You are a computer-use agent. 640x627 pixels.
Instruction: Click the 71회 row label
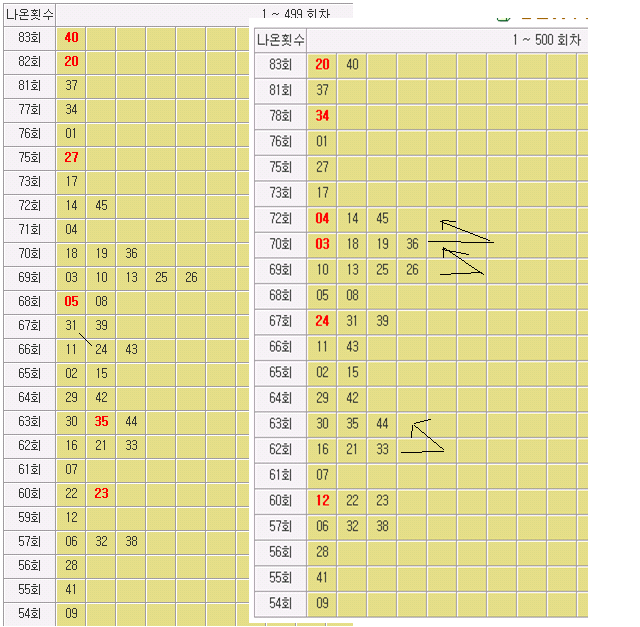tap(29, 229)
